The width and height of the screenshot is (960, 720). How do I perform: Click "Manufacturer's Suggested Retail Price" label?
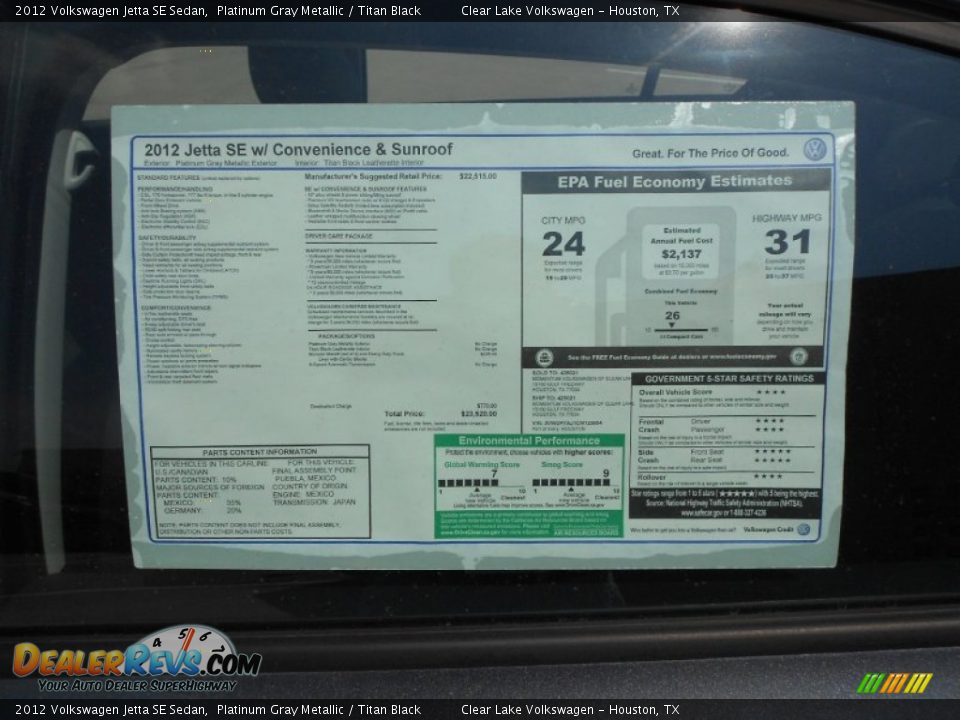coord(373,176)
